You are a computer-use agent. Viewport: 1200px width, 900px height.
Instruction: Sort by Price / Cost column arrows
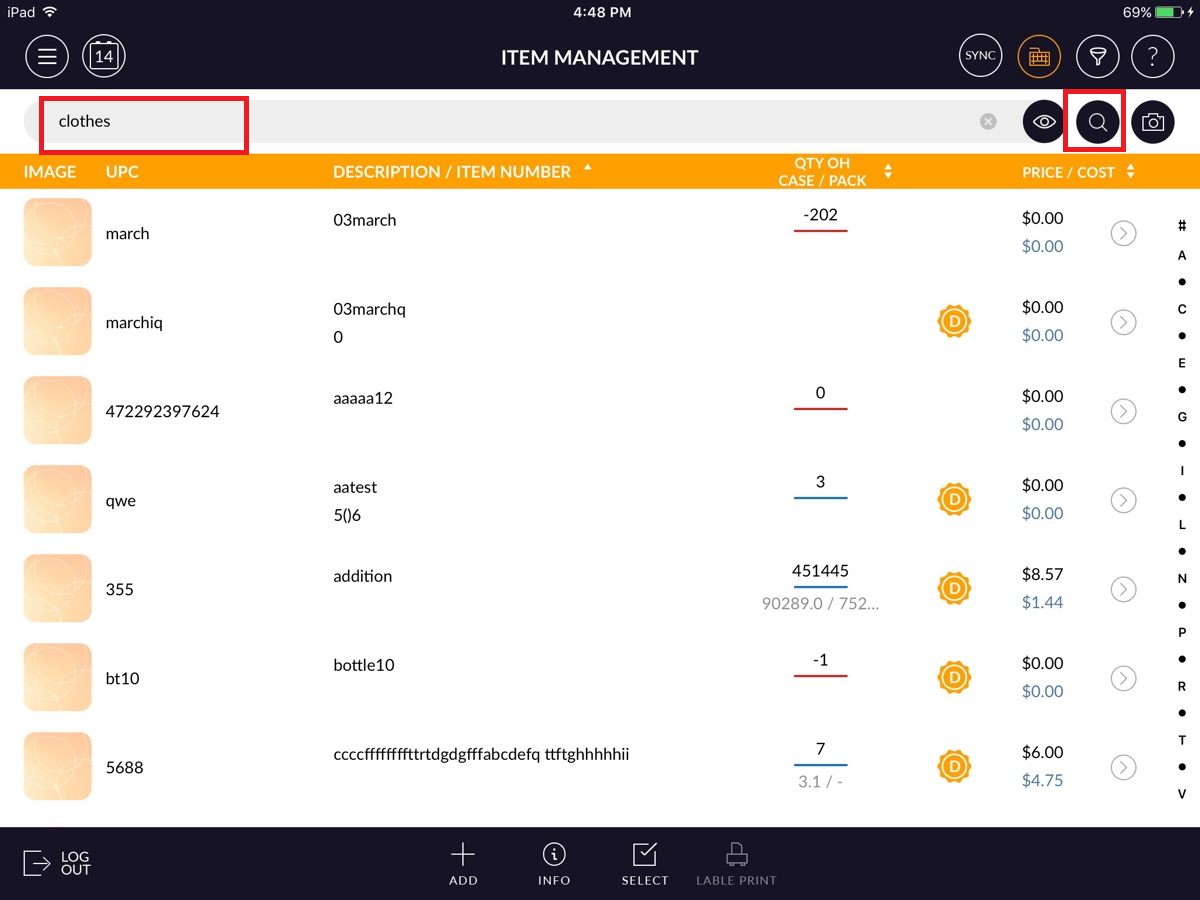[x=1130, y=172]
